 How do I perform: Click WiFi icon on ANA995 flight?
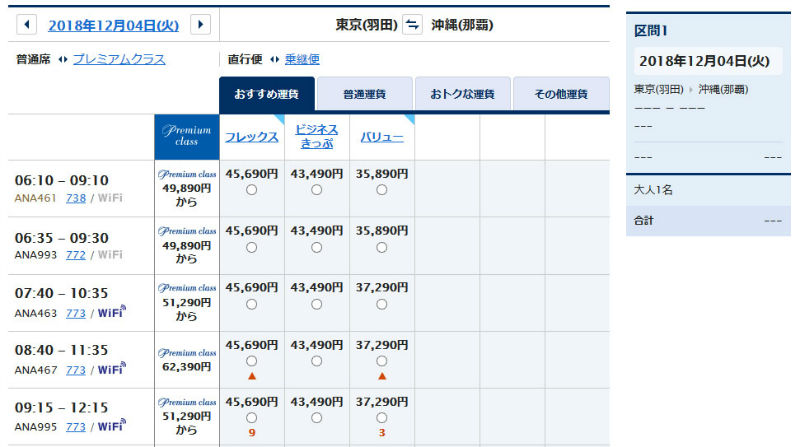tap(111, 426)
